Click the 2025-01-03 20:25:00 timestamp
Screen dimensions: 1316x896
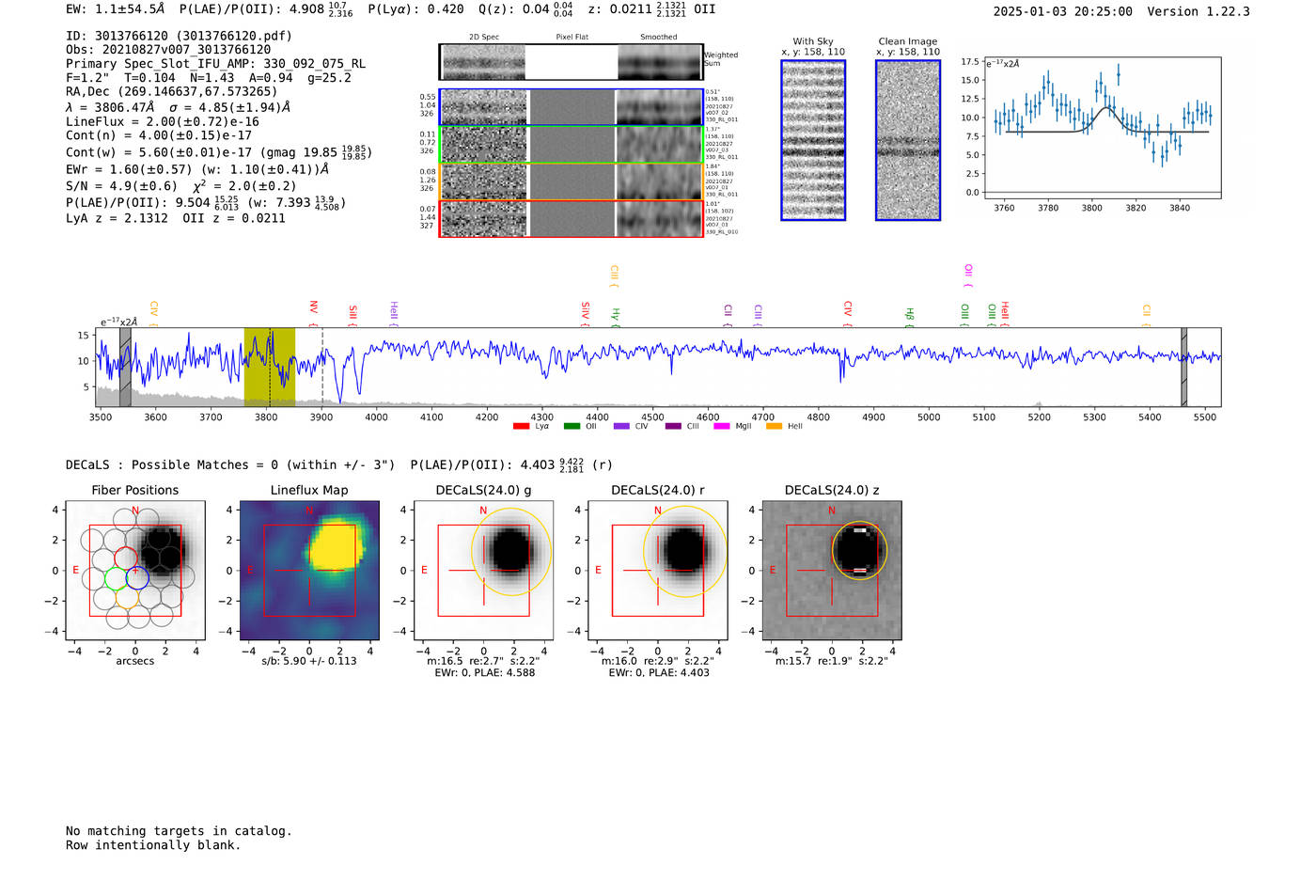[1063, 11]
